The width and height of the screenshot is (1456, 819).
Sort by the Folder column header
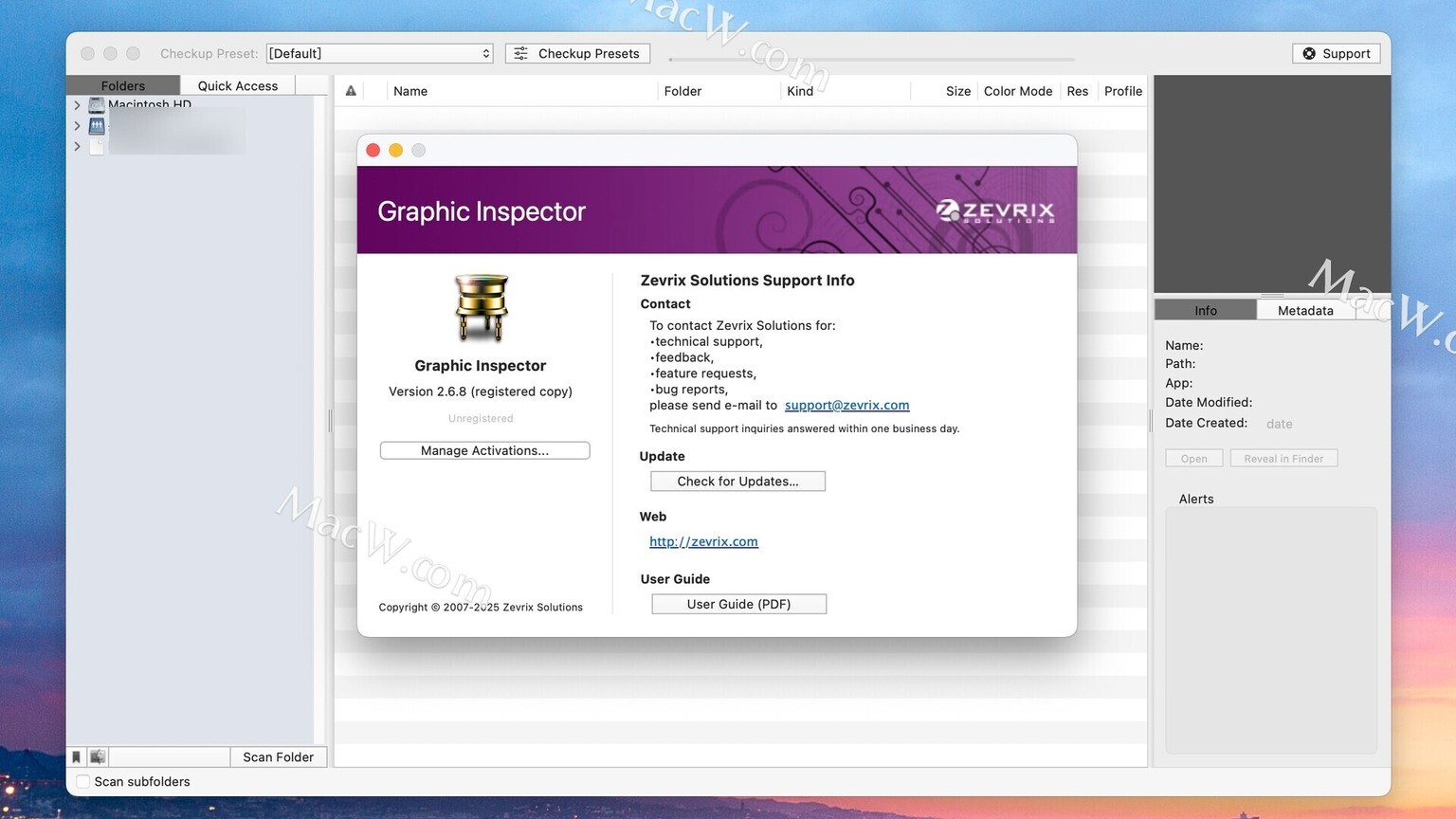coord(682,91)
